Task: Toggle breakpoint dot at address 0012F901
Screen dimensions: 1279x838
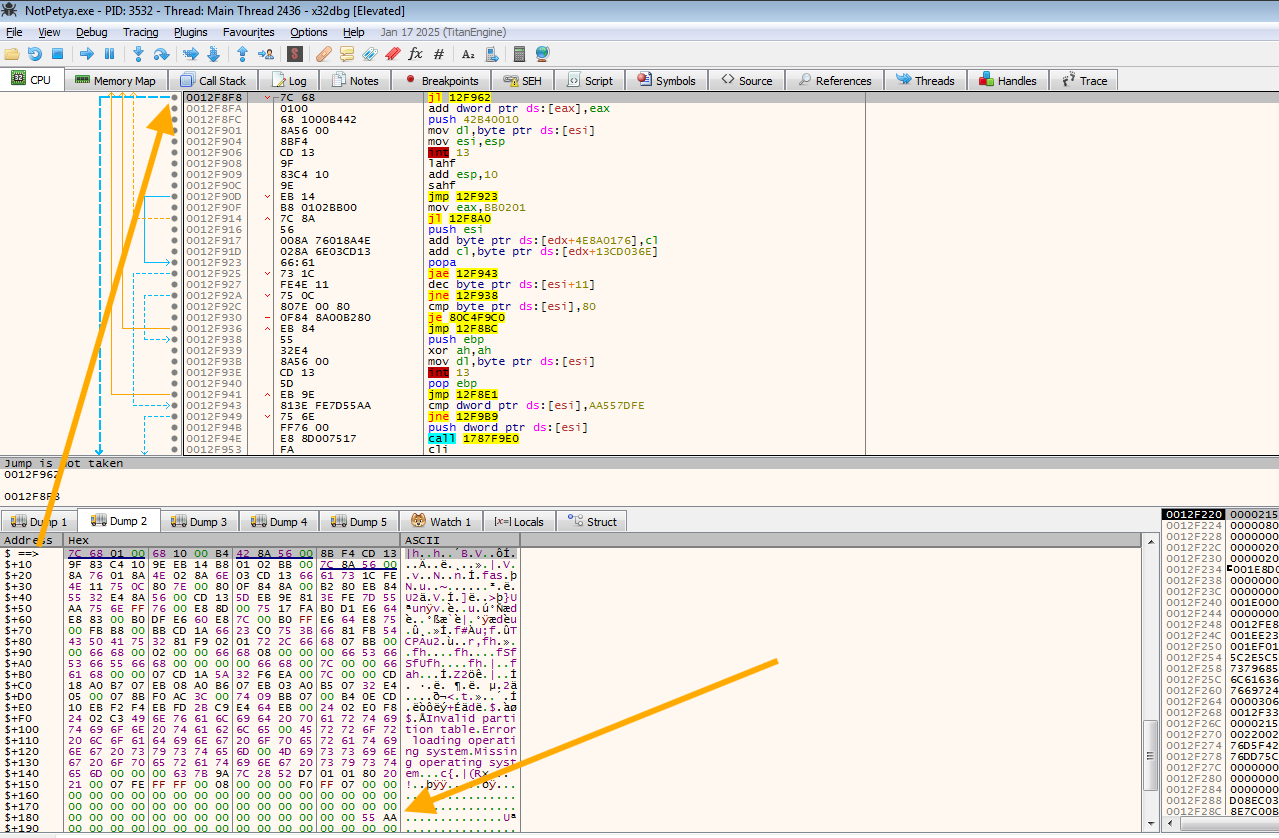Action: (x=175, y=130)
